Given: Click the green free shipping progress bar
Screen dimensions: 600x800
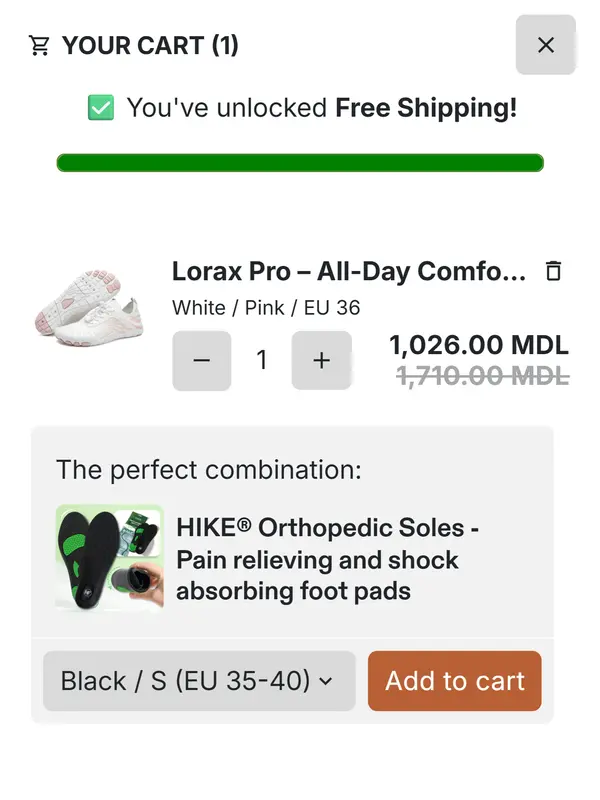Looking at the screenshot, I should point(300,163).
